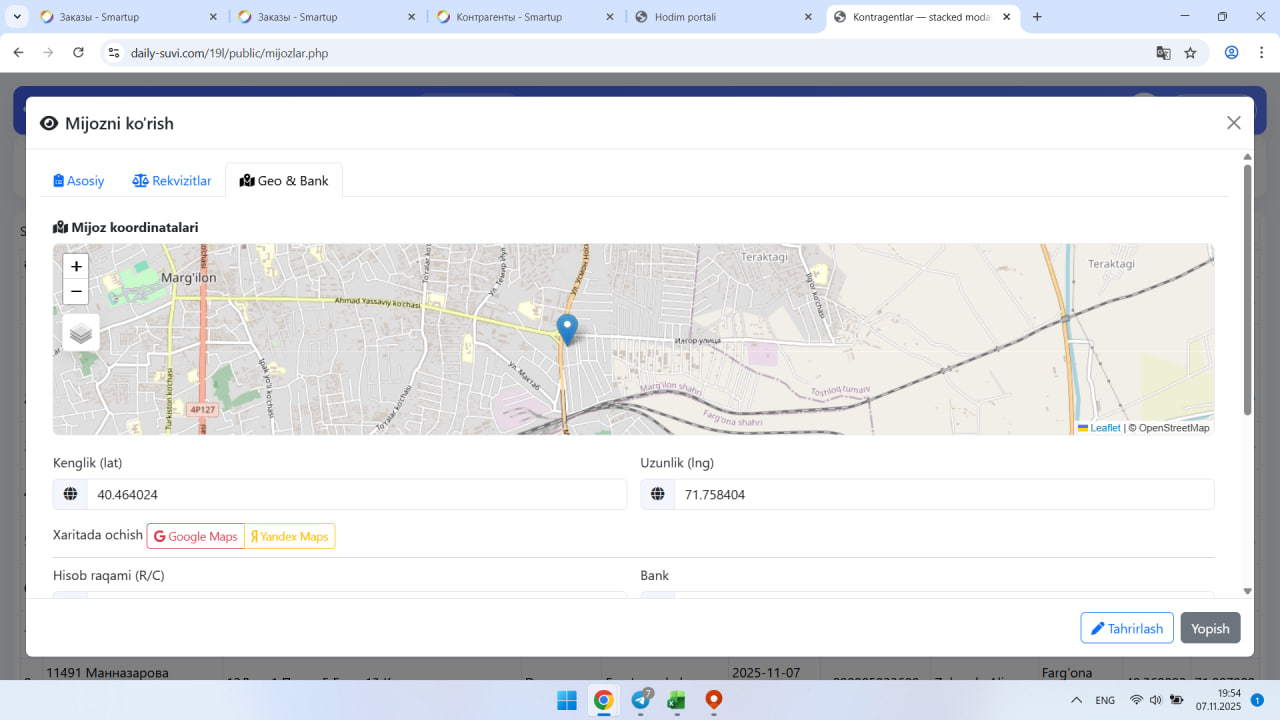Click the Kenglik latitude input field

click(355, 494)
